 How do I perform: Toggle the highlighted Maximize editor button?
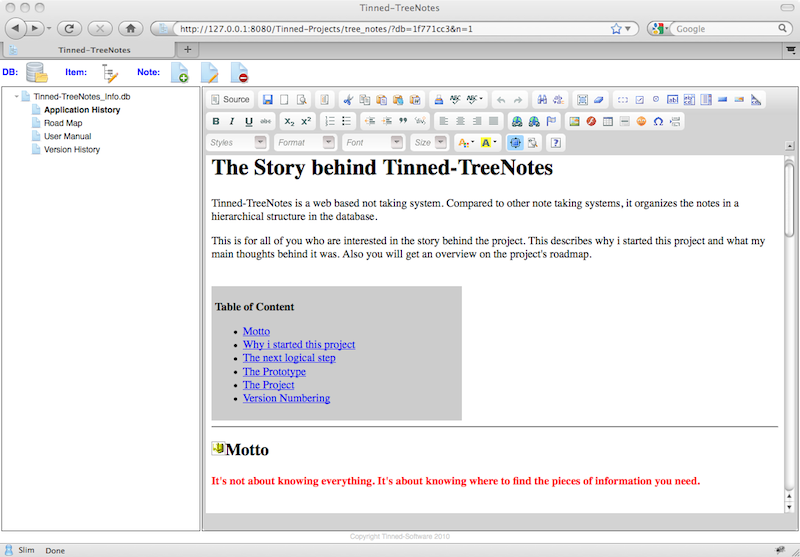tap(515, 142)
